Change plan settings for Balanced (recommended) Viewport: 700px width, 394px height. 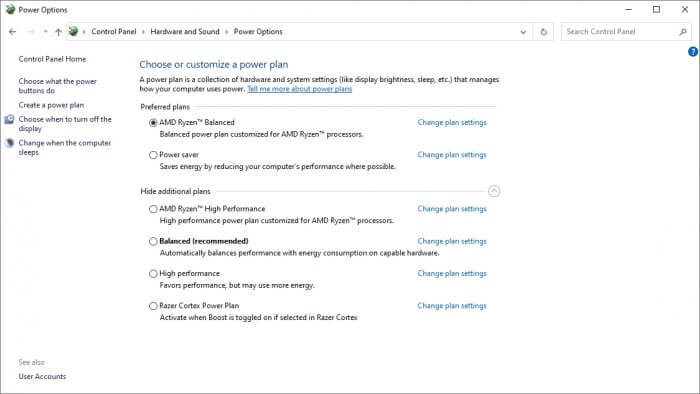pyautogui.click(x=452, y=241)
